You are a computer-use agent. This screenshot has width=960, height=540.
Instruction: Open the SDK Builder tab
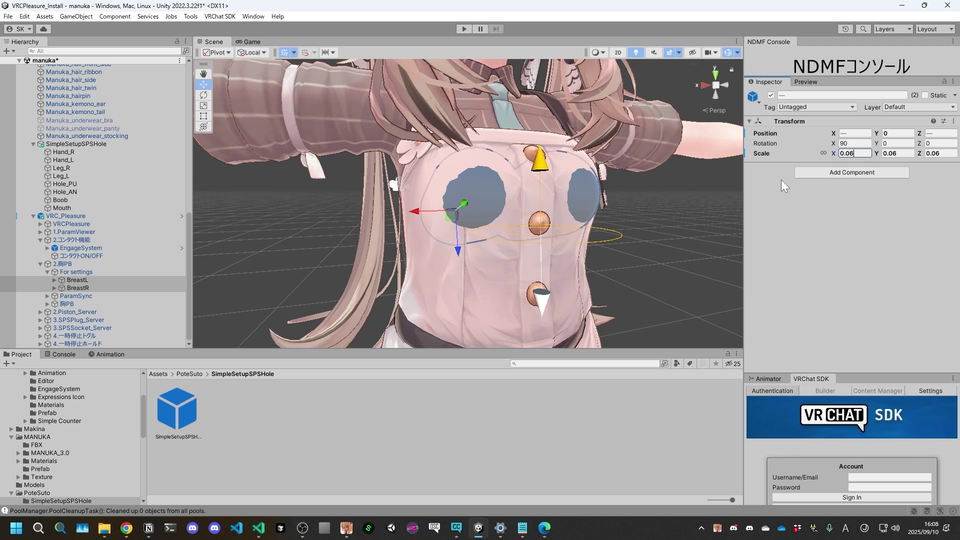(x=825, y=391)
